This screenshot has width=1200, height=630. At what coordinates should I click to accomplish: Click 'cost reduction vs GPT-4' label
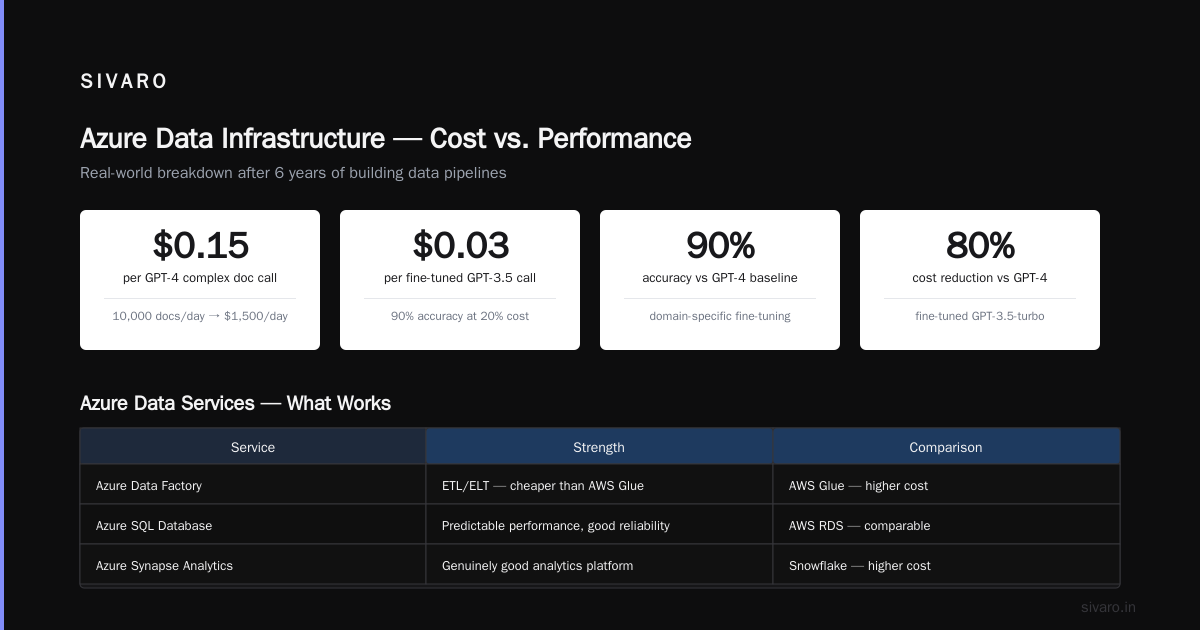(980, 278)
